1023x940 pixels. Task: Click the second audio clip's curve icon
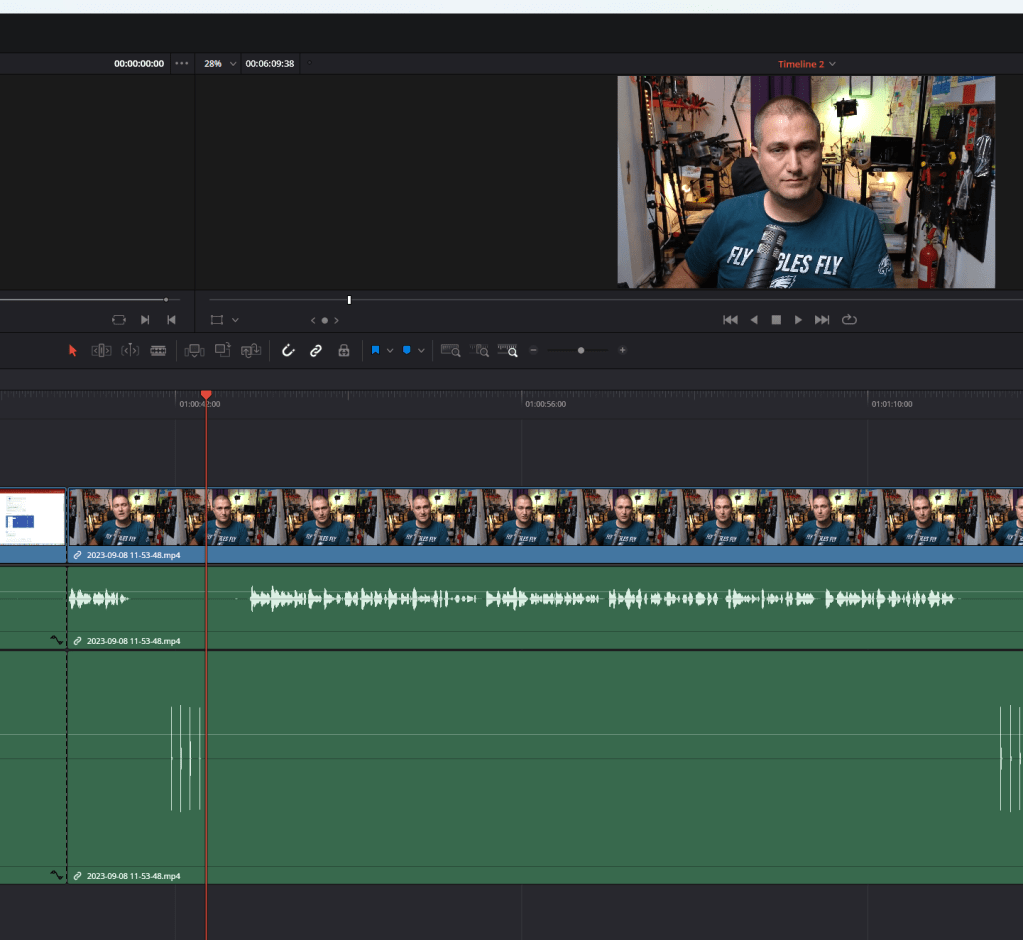[x=57, y=875]
